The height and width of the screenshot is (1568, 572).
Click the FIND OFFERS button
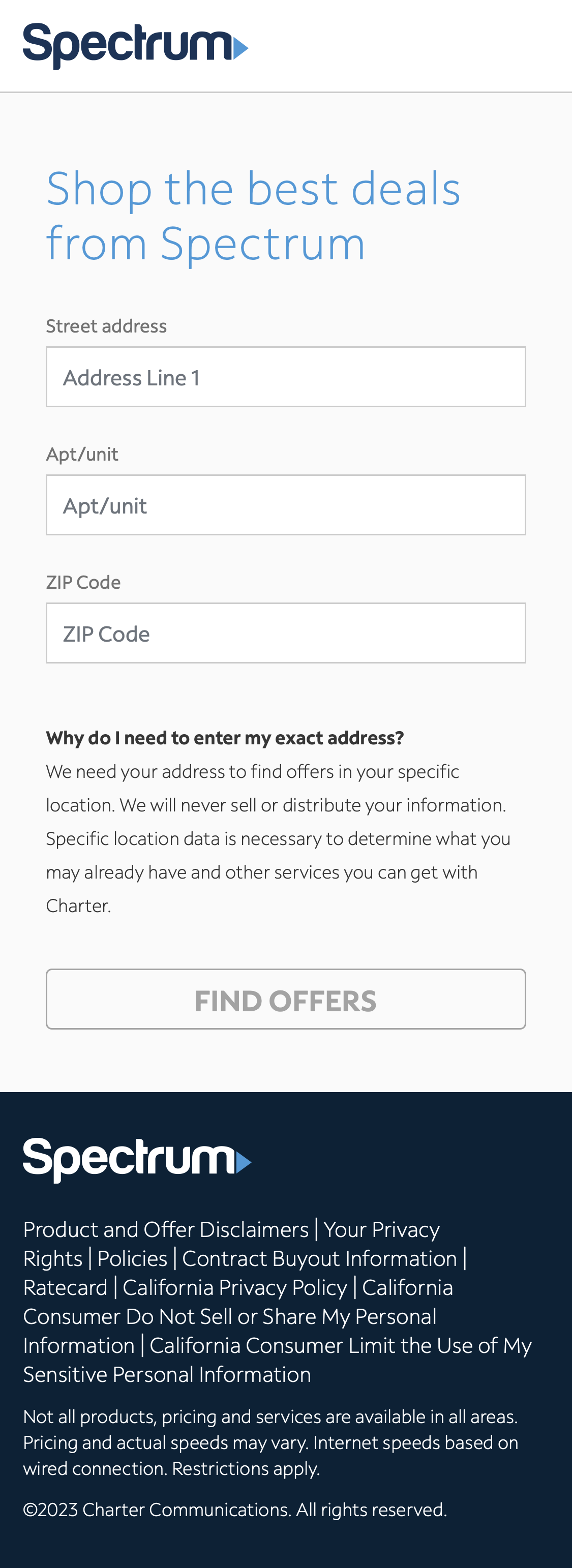(286, 999)
